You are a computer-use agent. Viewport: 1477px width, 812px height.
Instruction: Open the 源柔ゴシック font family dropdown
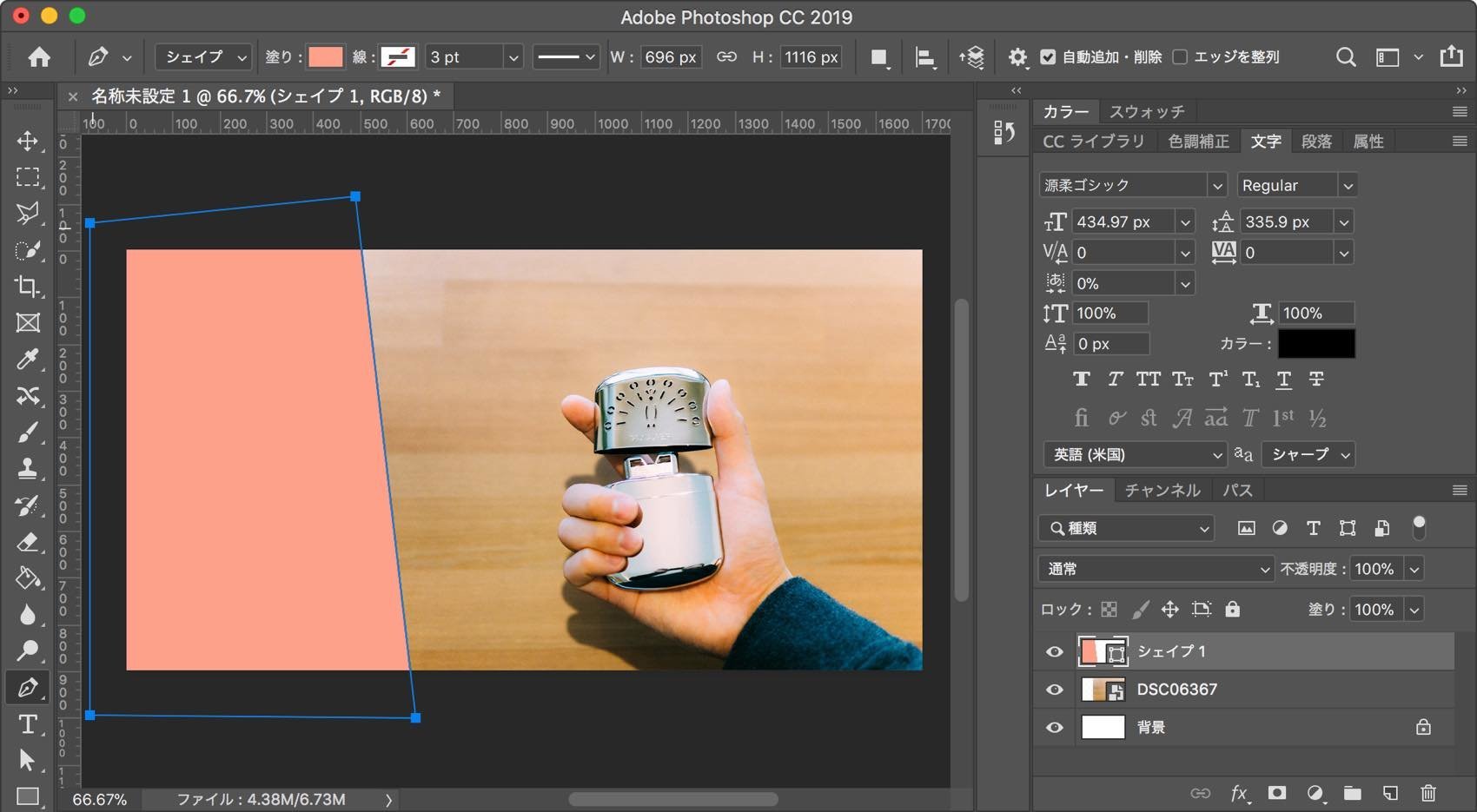1216,186
